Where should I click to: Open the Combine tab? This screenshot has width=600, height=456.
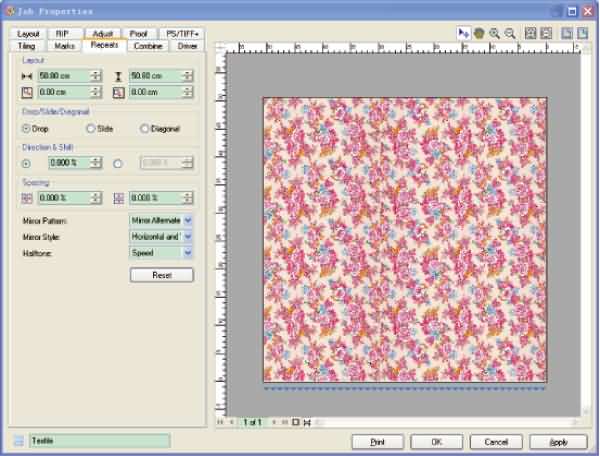click(147, 46)
